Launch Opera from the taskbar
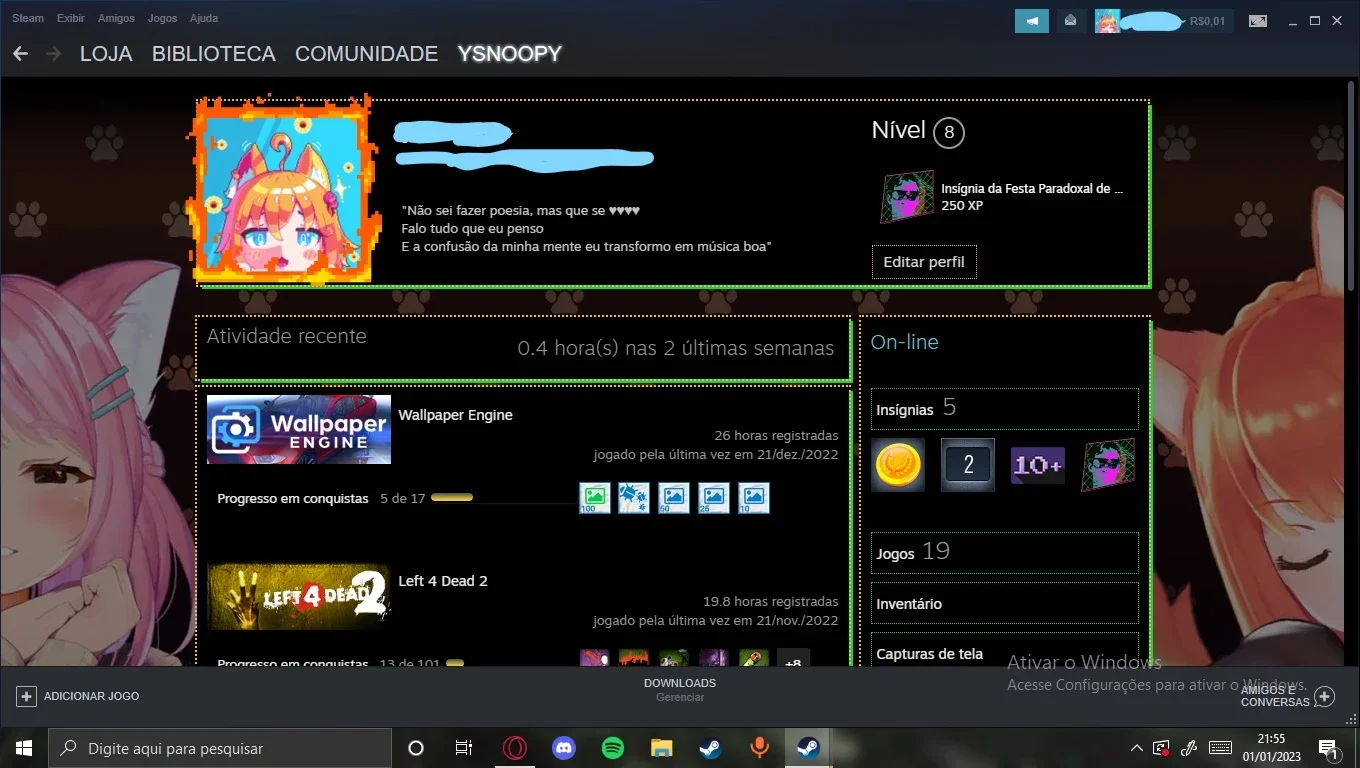 [515, 748]
